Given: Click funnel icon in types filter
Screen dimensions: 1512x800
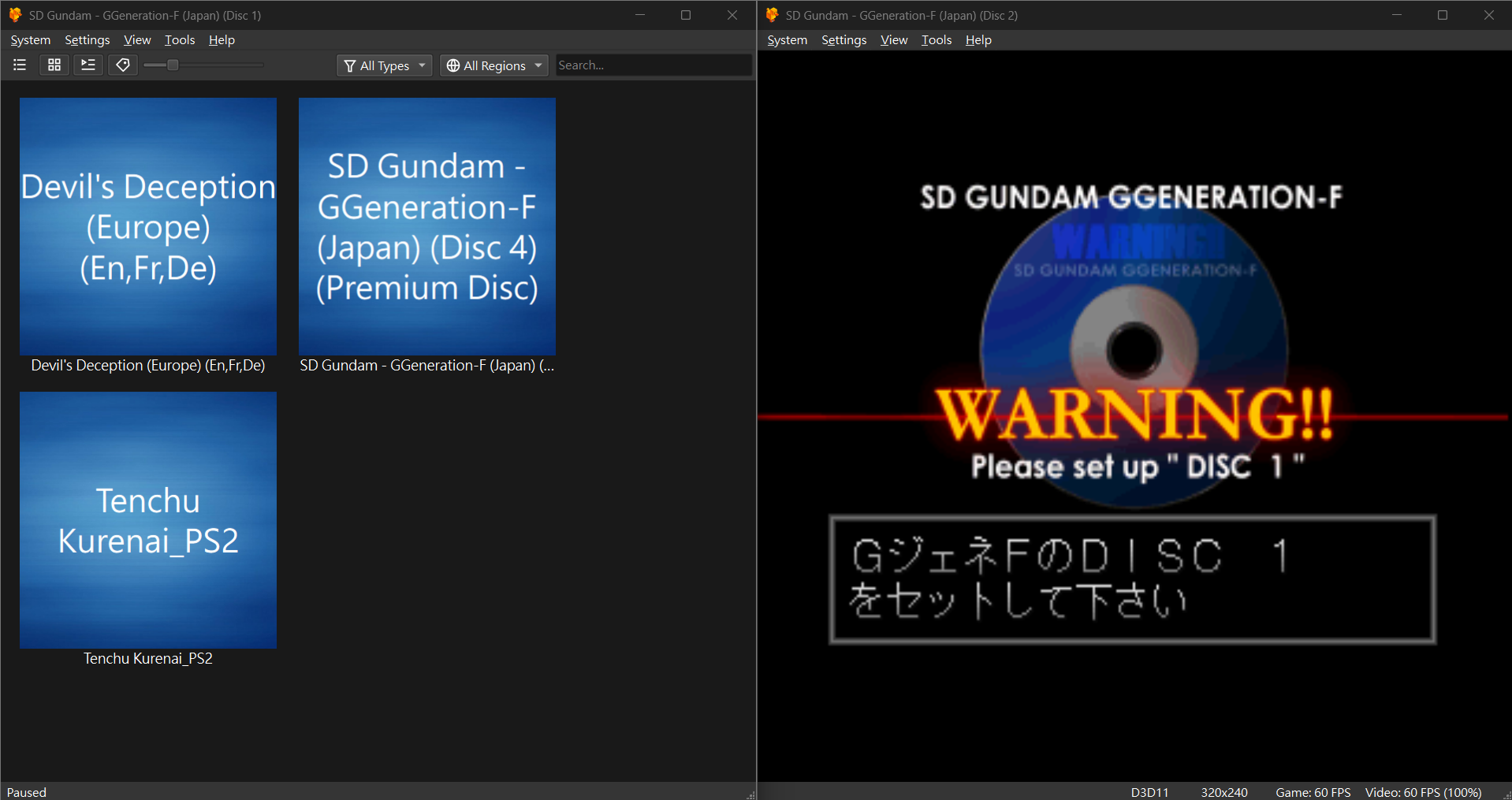Looking at the screenshot, I should 350,66.
